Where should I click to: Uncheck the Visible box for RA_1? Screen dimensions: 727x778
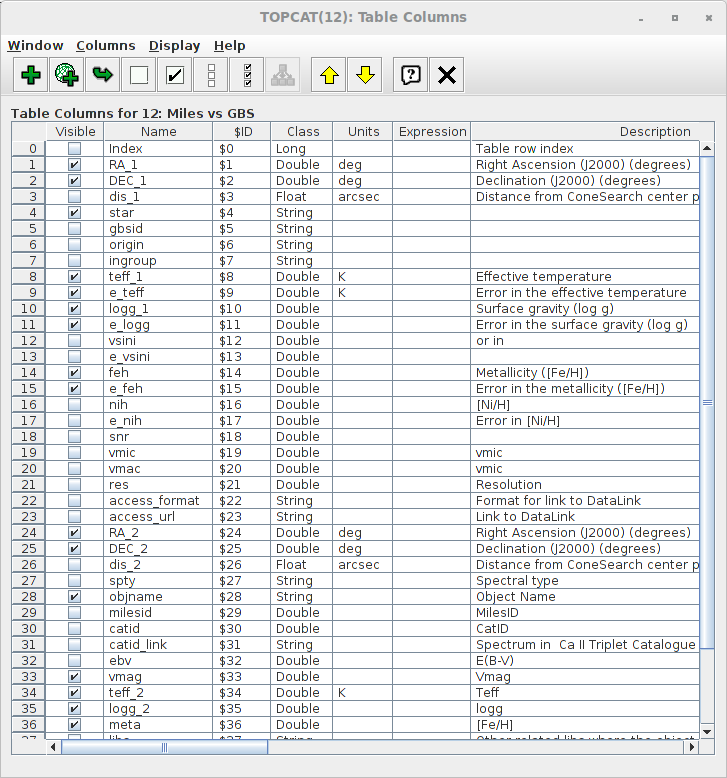tap(74, 165)
